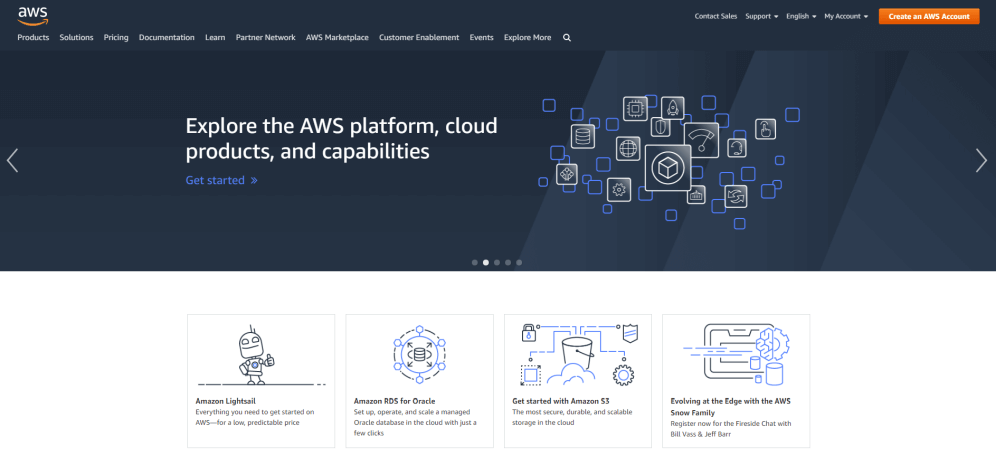This screenshot has width=996, height=456.
Task: Click the Contact Sales link
Action: click(x=716, y=17)
